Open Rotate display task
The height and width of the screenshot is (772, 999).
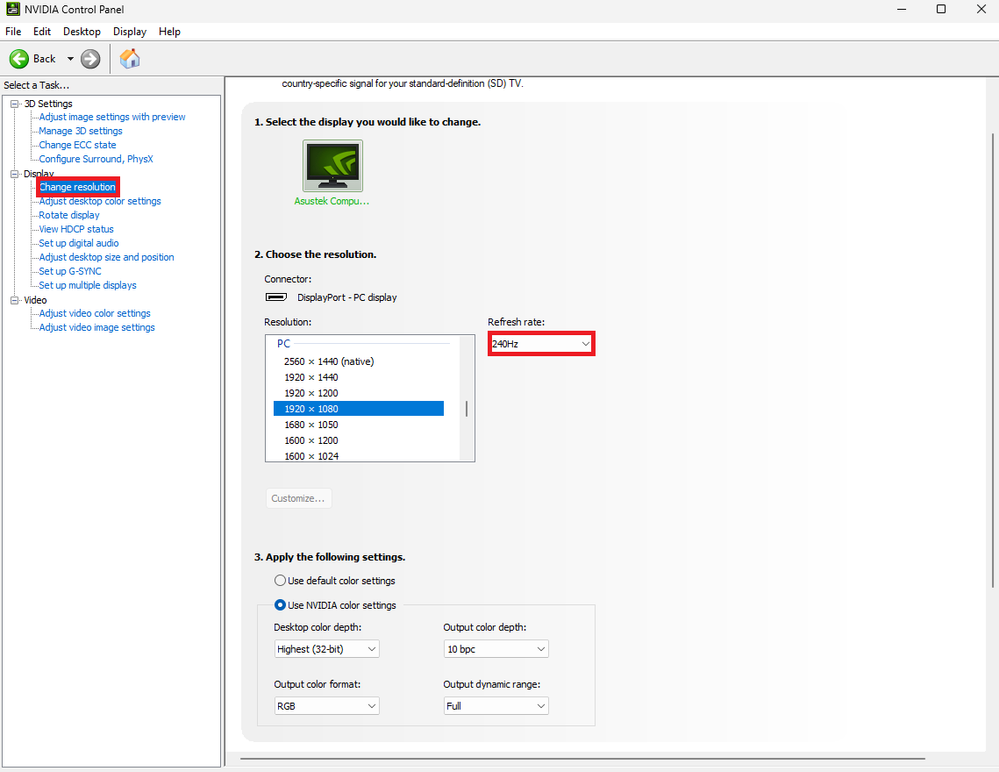coord(69,215)
